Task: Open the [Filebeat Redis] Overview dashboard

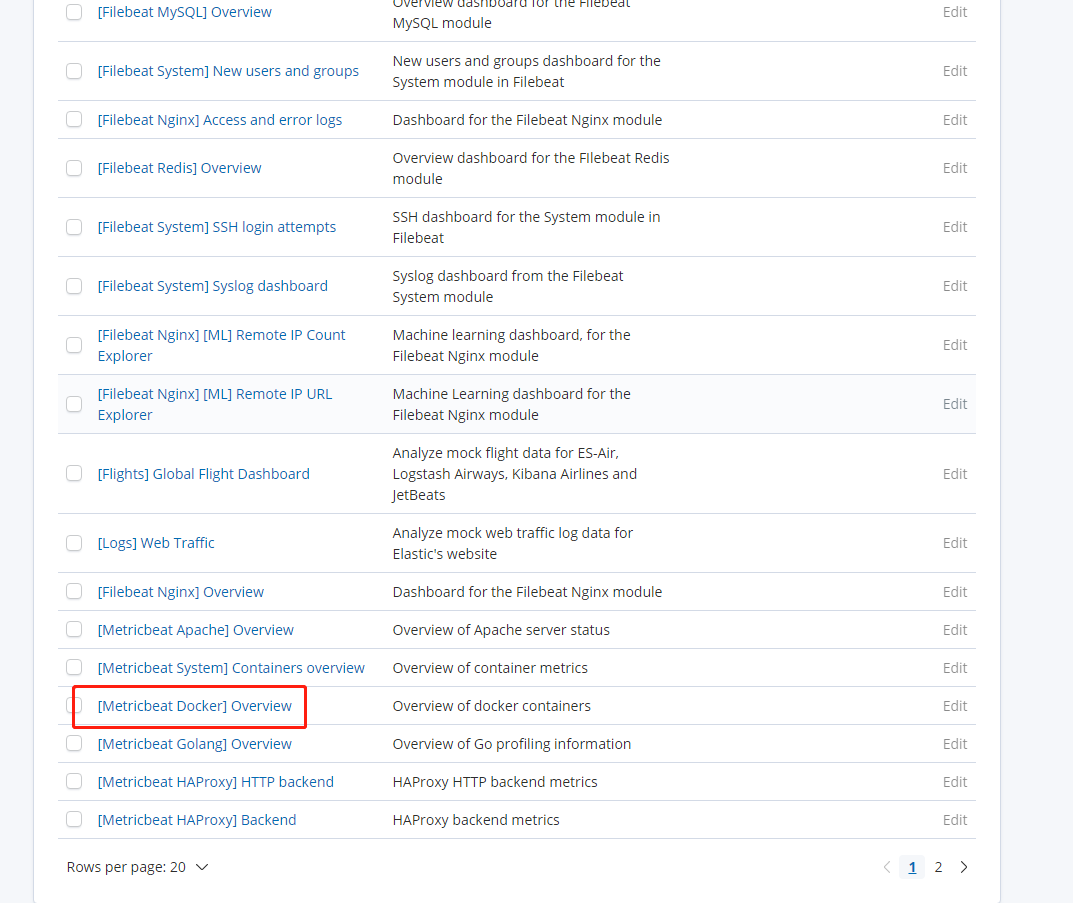Action: pos(179,168)
